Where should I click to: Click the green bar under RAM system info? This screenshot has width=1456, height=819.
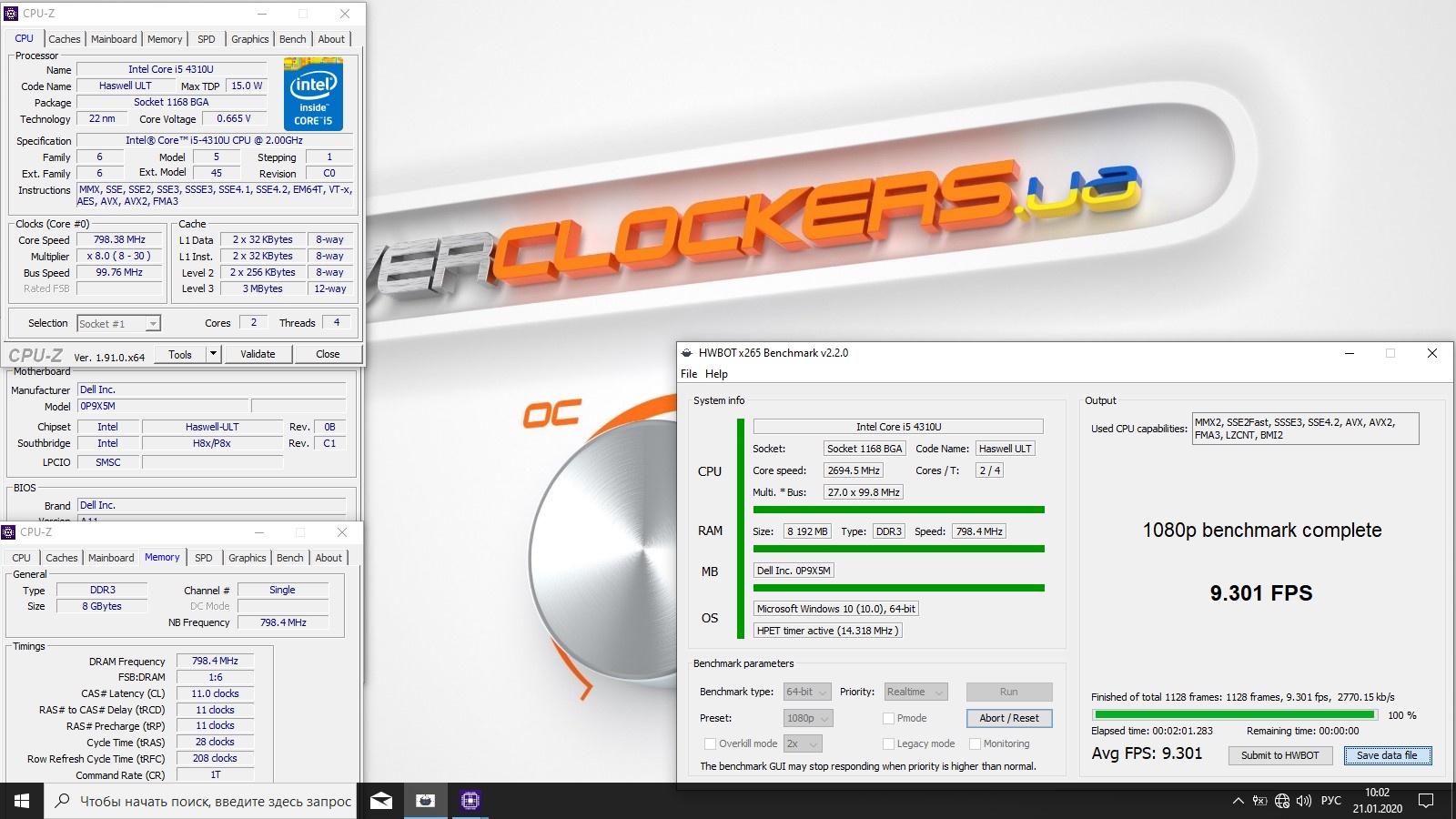click(x=899, y=549)
